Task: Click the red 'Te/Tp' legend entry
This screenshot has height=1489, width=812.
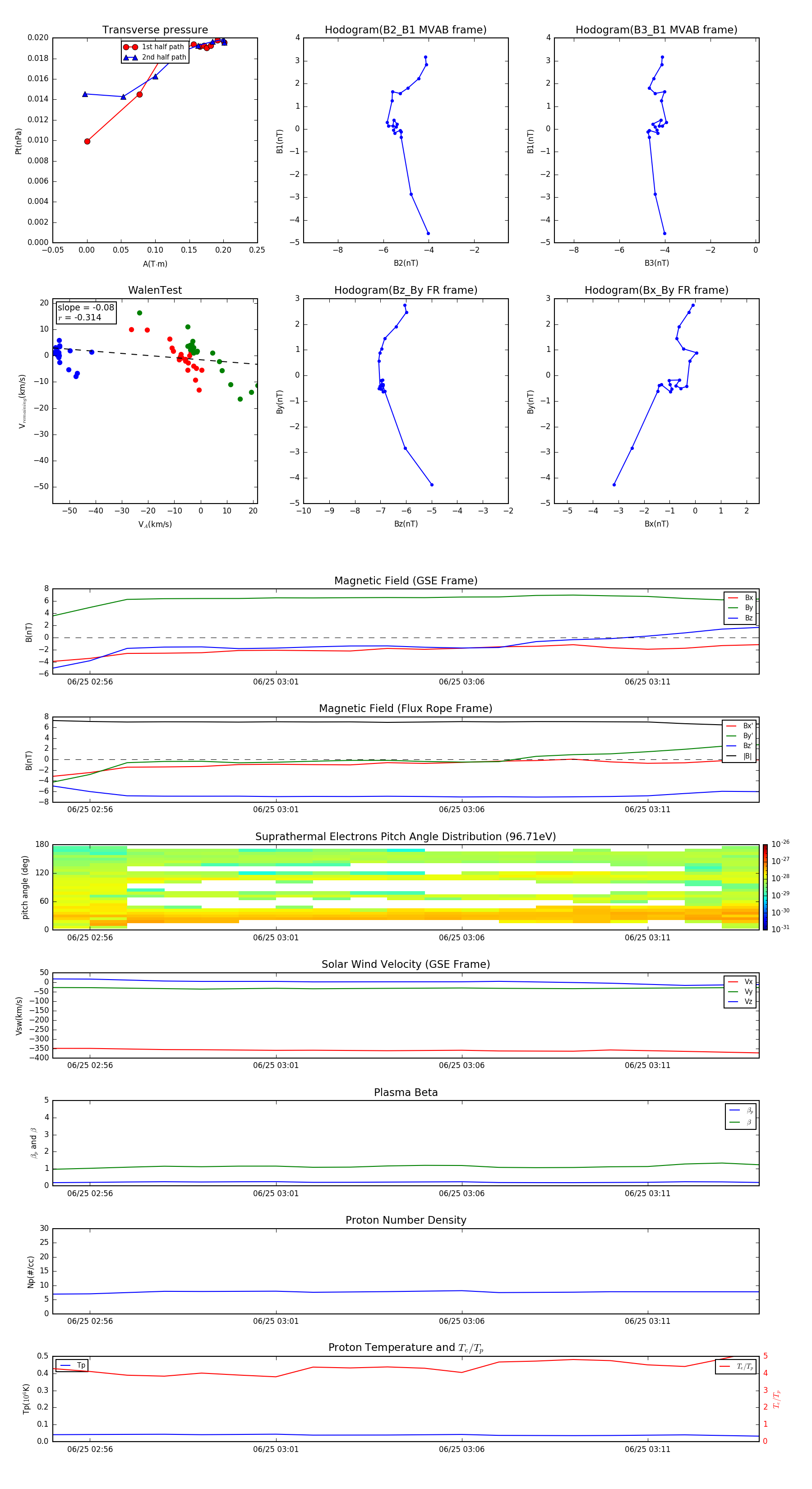Action: pyautogui.click(x=736, y=1366)
